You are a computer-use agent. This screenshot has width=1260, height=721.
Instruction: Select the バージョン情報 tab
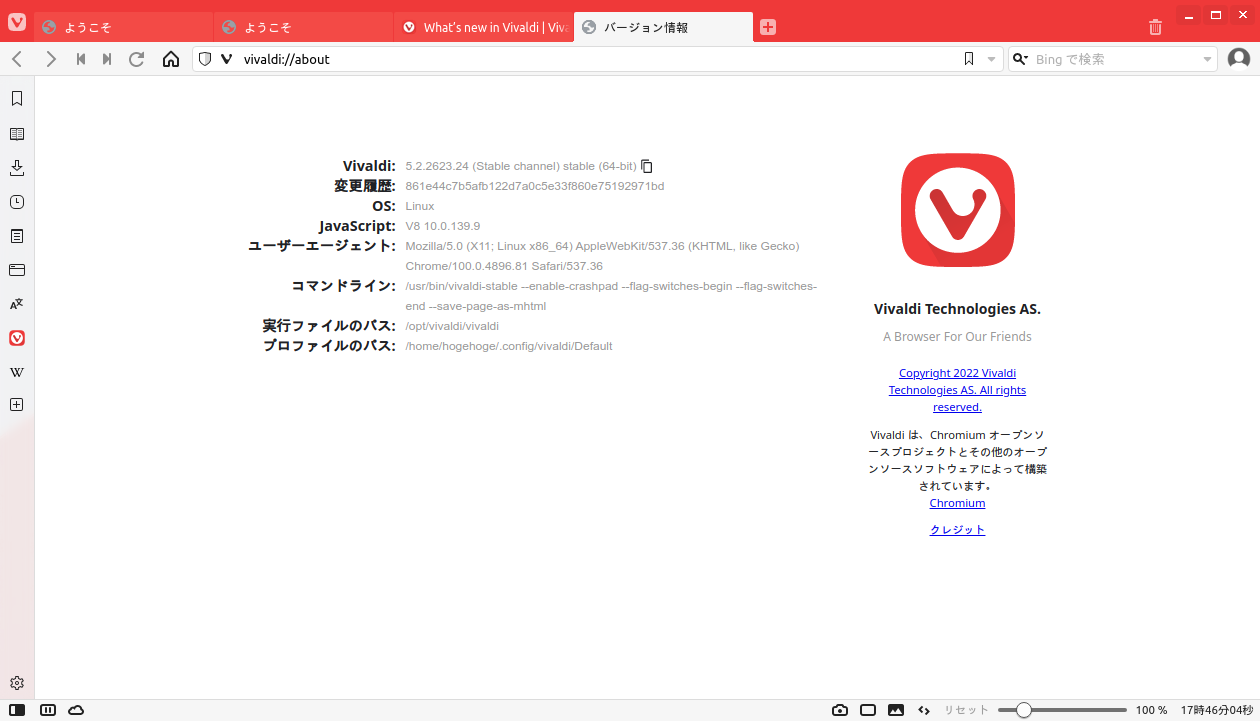[x=663, y=27]
